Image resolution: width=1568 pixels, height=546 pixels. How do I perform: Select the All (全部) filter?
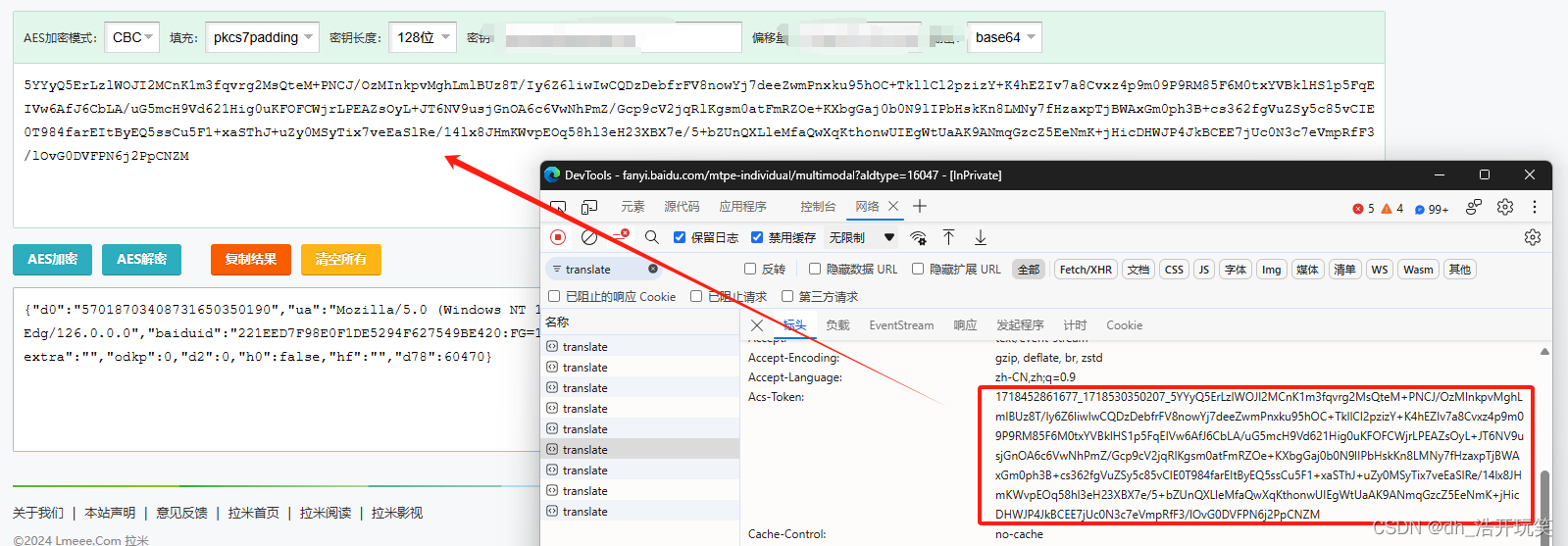point(1028,270)
